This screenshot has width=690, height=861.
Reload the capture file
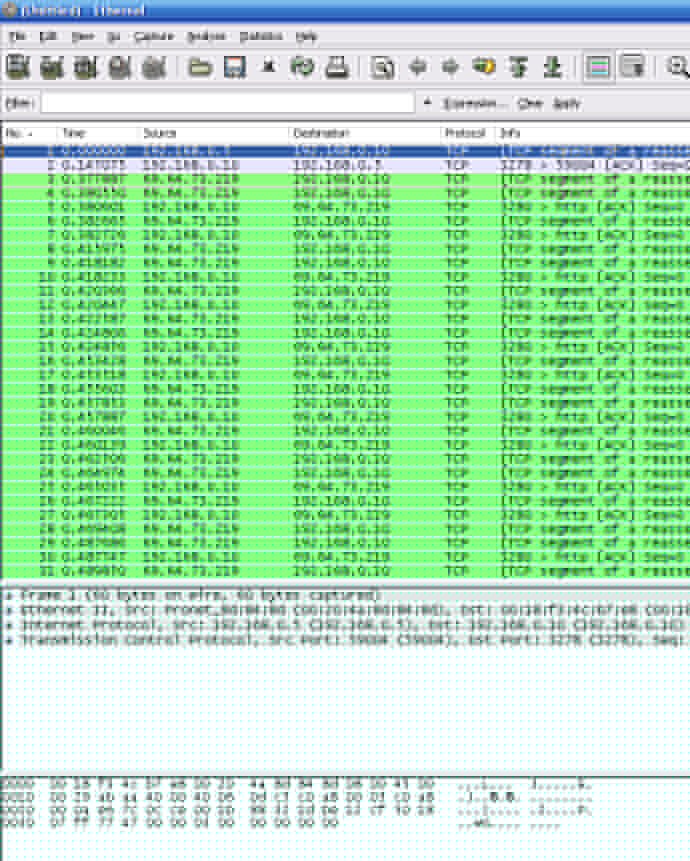tap(302, 67)
